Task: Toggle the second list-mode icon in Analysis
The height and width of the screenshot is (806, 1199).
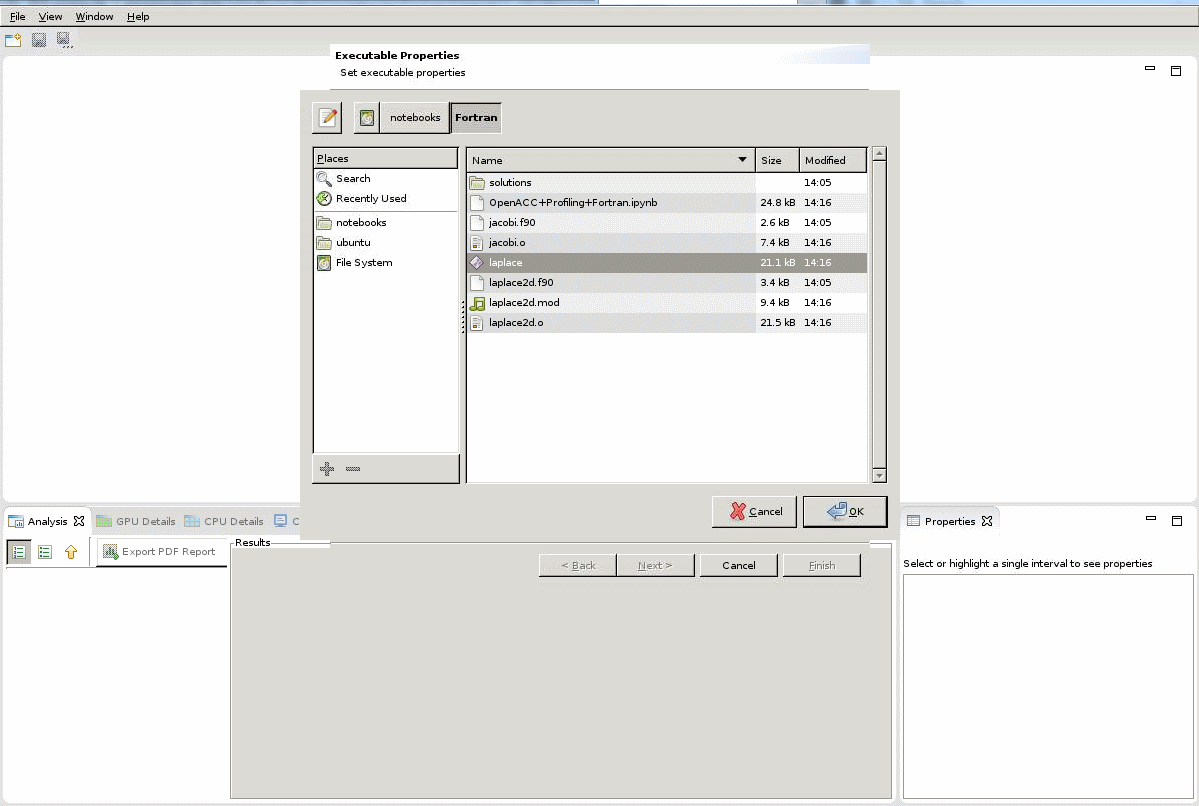Action: (45, 552)
